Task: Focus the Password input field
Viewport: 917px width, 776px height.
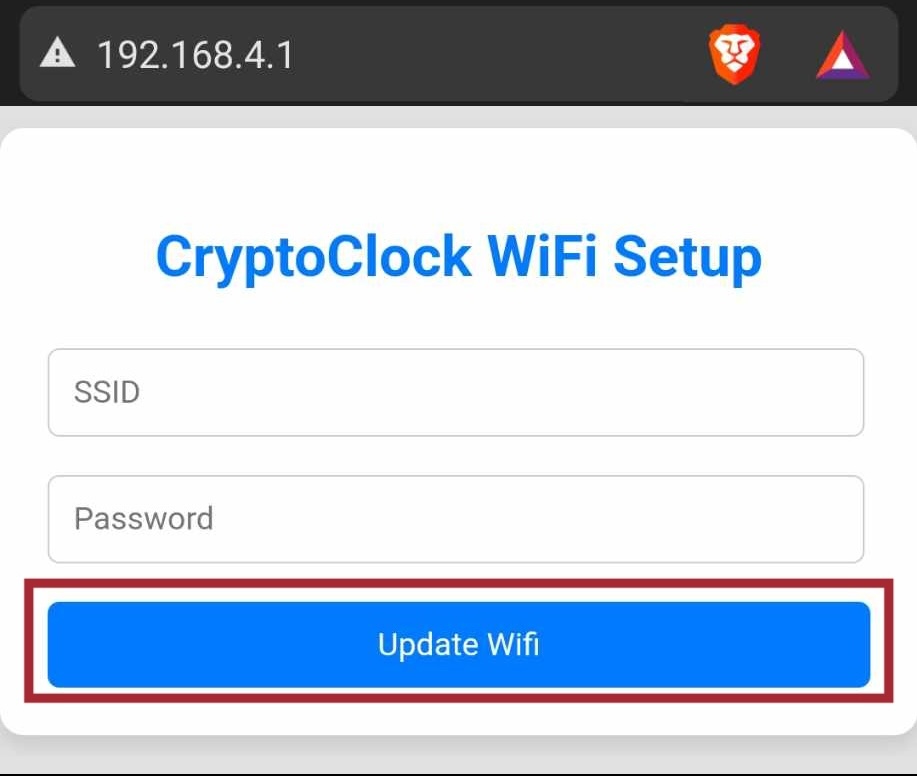Action: (456, 519)
